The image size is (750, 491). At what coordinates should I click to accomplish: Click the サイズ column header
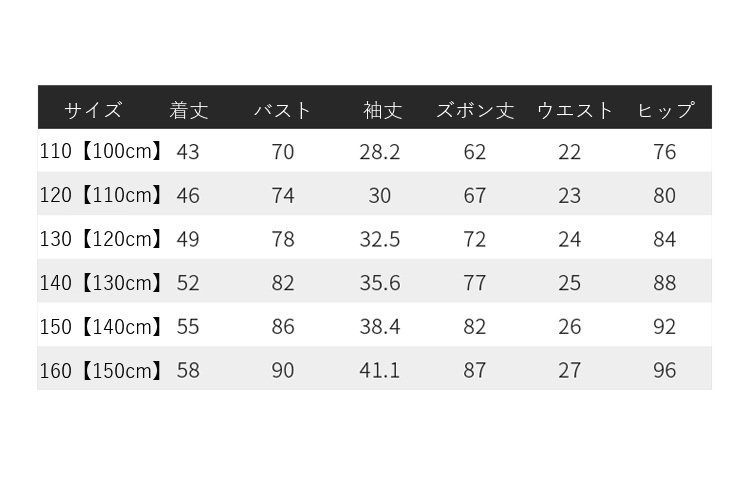[x=93, y=110]
